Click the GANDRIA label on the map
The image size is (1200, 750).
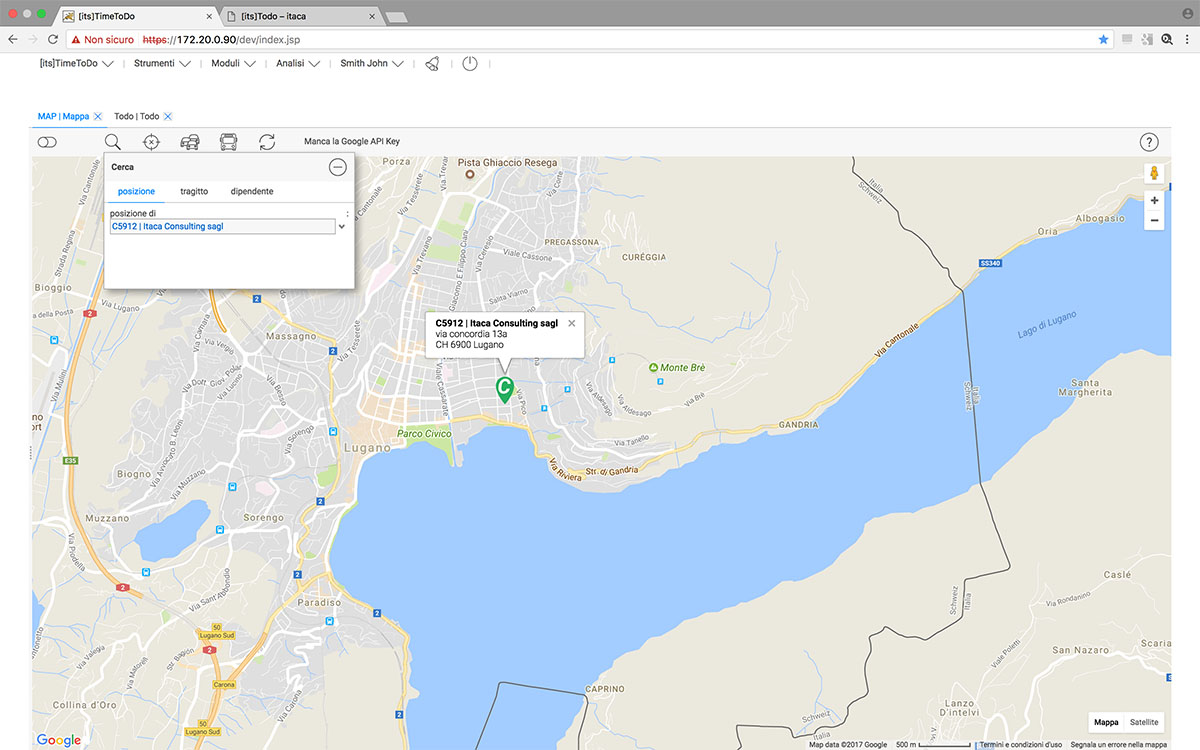click(x=797, y=425)
